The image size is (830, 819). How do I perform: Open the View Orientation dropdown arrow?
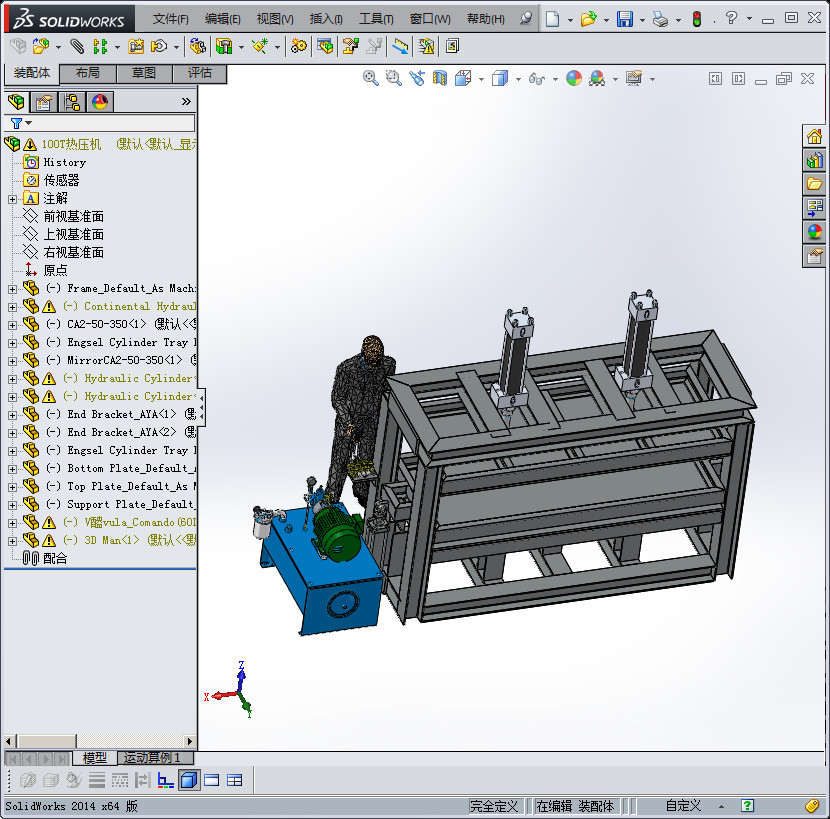481,79
